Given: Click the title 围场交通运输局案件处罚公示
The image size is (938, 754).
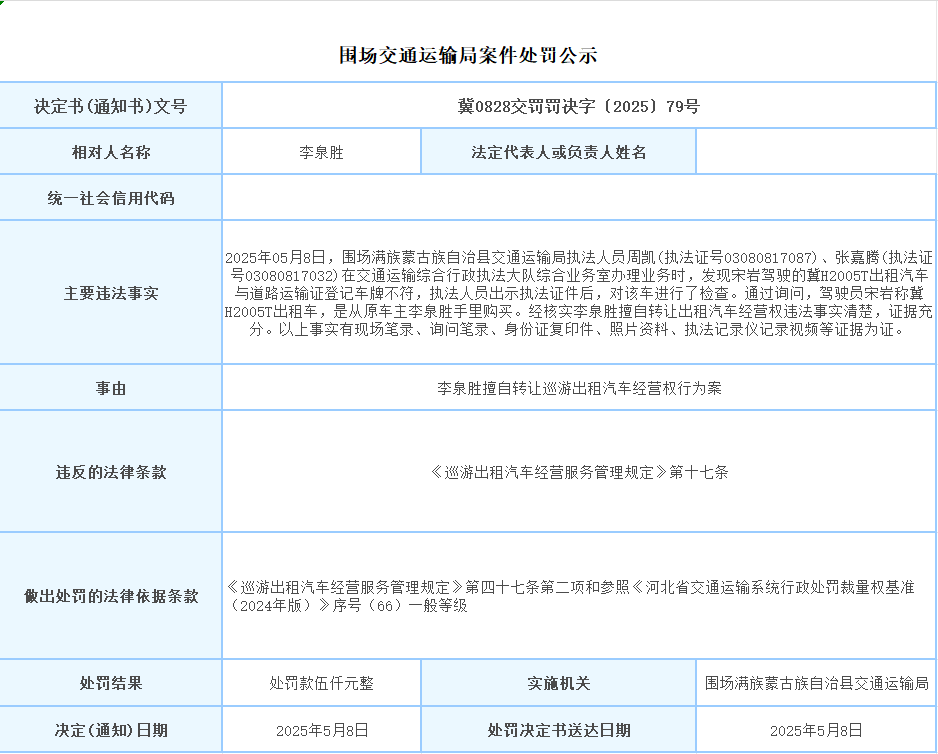Looking at the screenshot, I should coord(468,55).
